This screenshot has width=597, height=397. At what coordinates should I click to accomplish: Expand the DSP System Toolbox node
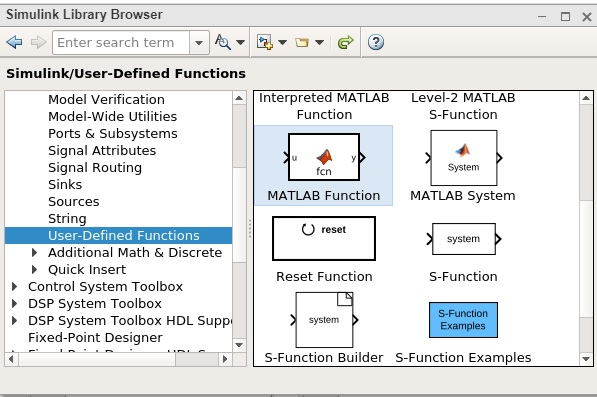(14, 303)
